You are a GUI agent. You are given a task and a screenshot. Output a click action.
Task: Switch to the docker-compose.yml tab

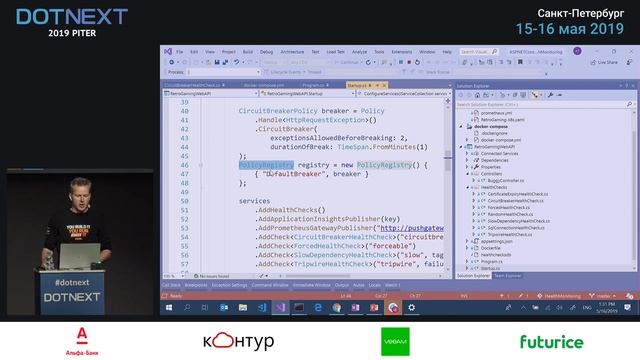coord(264,85)
